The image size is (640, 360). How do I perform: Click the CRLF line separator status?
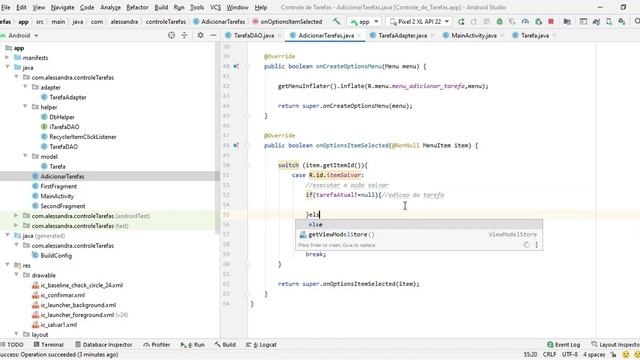pyautogui.click(x=549, y=354)
